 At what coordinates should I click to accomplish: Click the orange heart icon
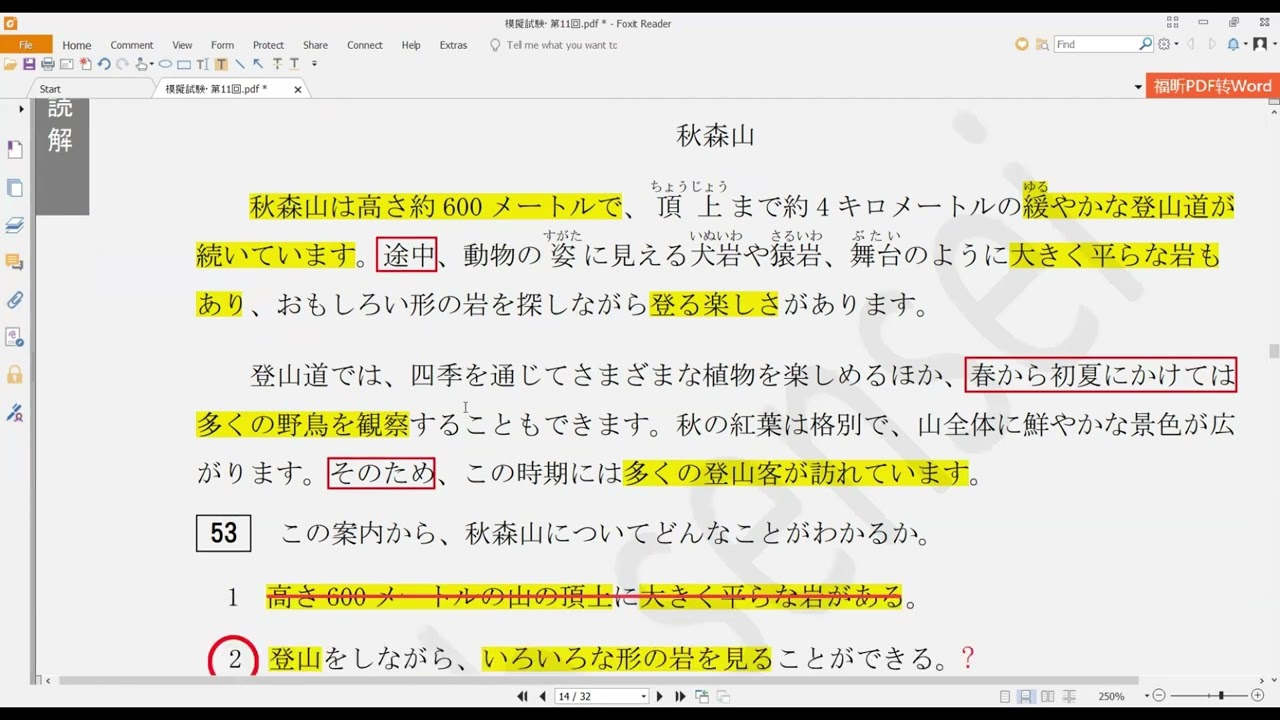pos(1021,44)
